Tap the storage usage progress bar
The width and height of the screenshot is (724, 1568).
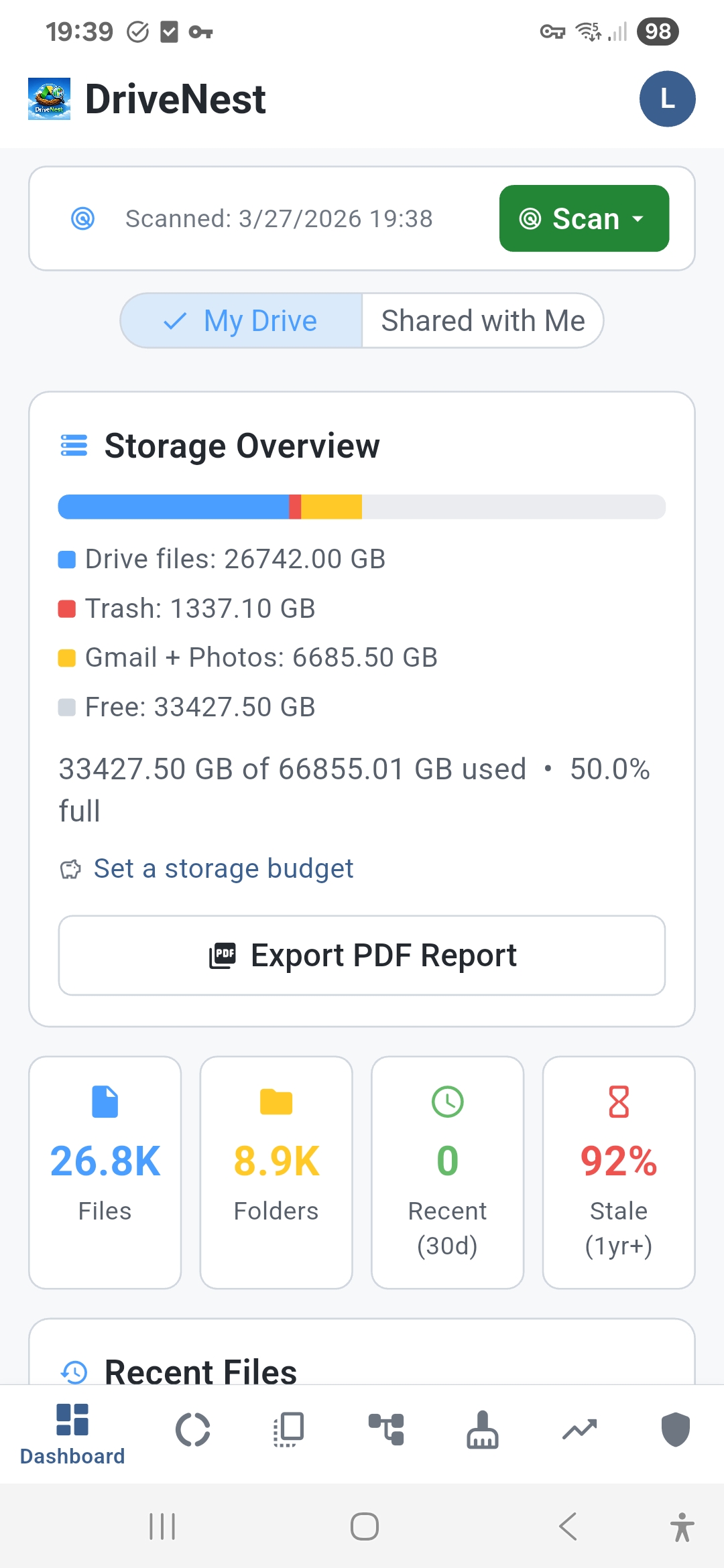click(362, 507)
